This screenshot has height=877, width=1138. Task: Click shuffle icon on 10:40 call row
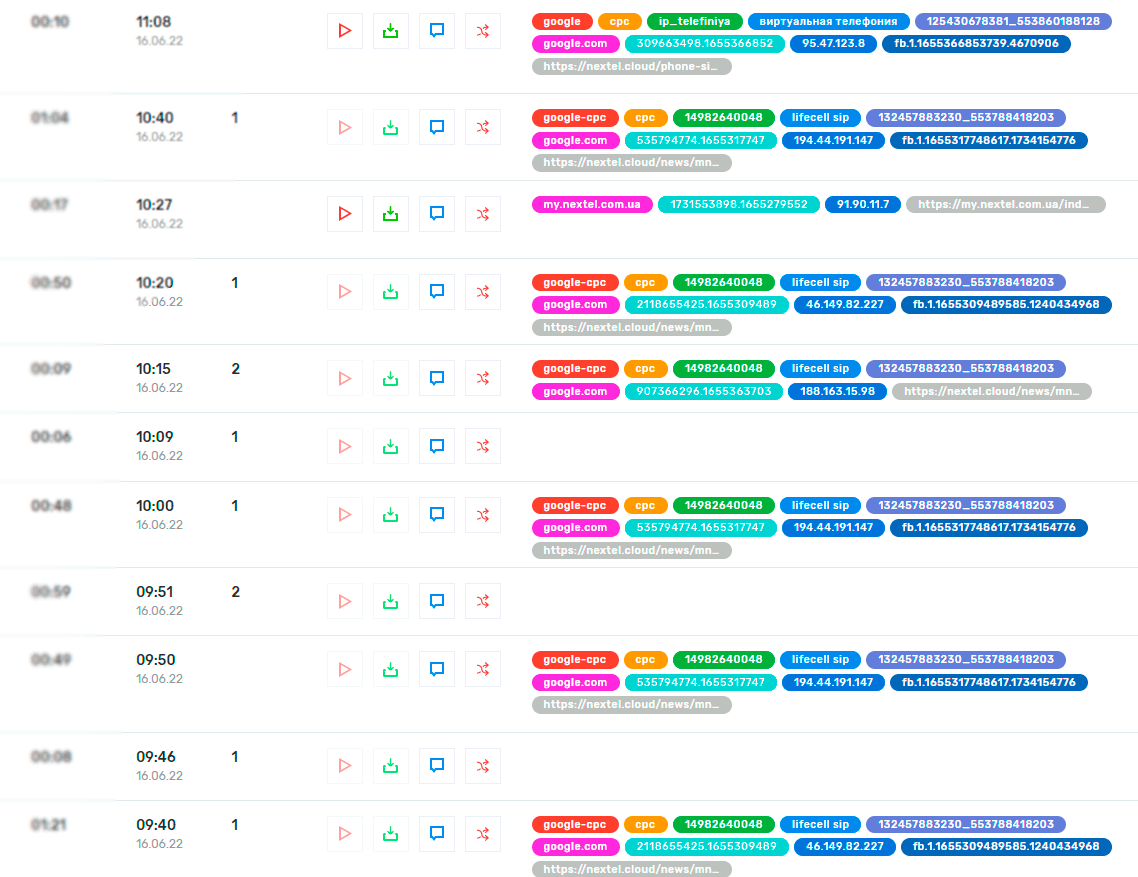pos(483,127)
